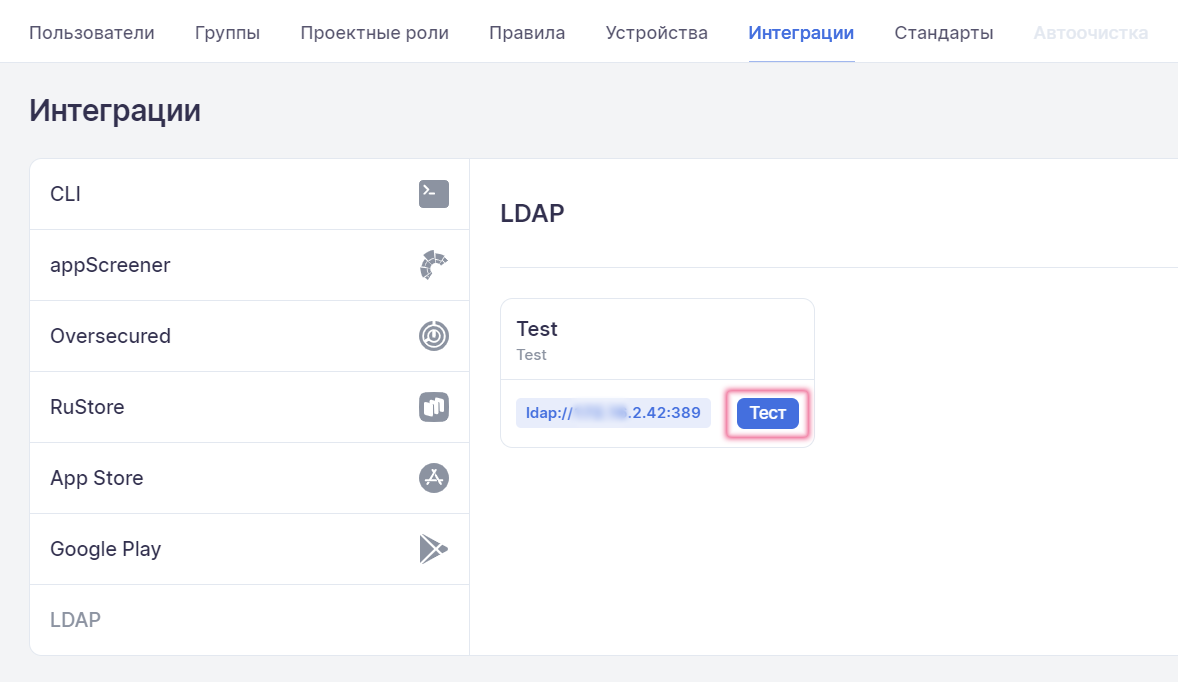1178x682 pixels.
Task: Click the appScreener logo icon
Action: [x=433, y=265]
